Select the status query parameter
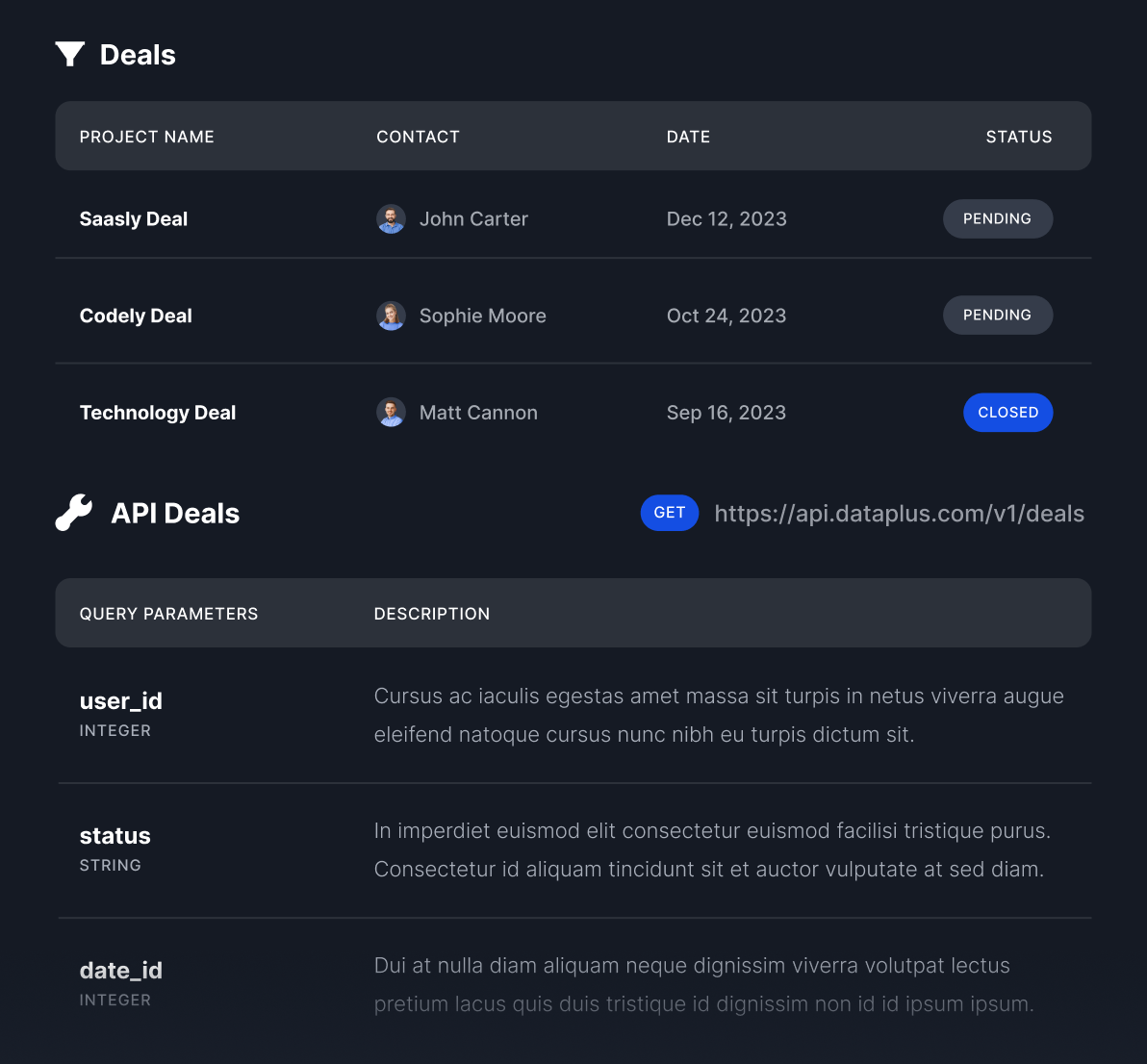The height and width of the screenshot is (1064, 1147). click(115, 836)
